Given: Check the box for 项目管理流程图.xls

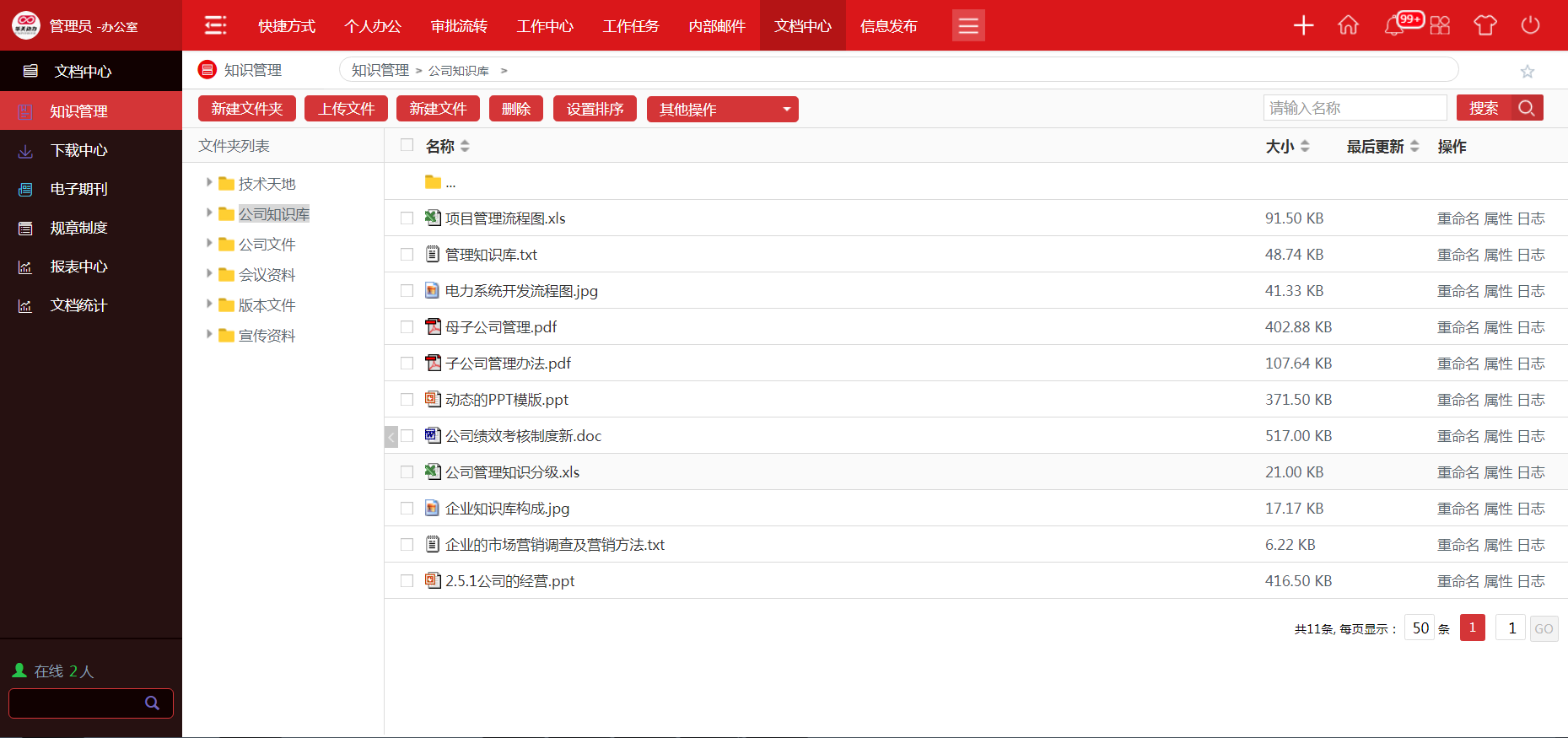Looking at the screenshot, I should pos(407,218).
